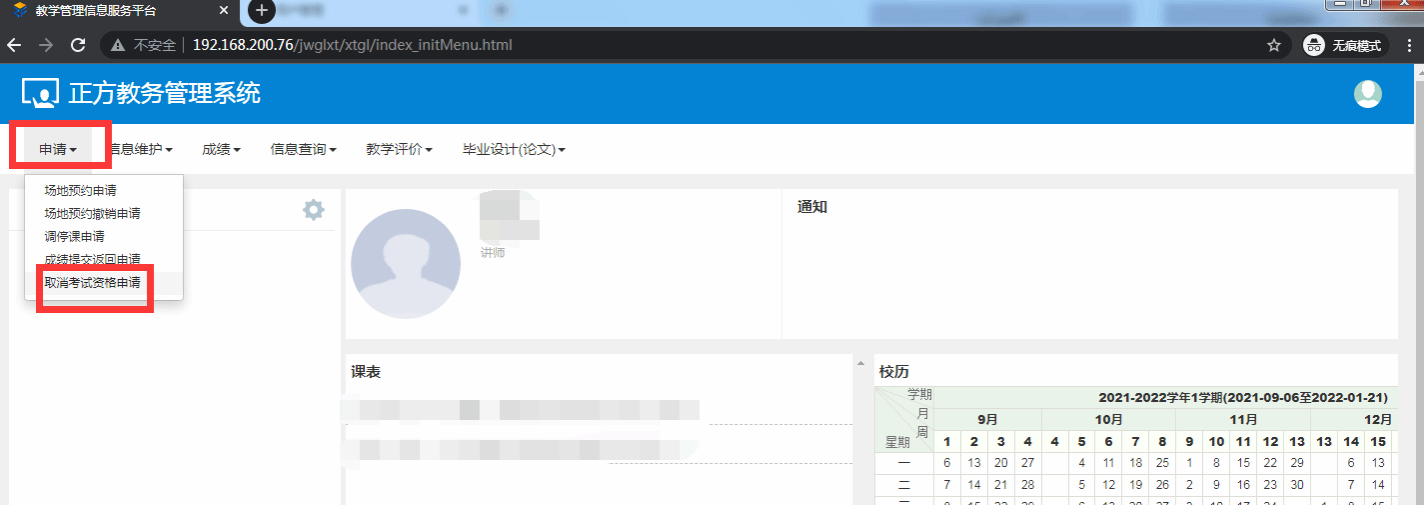Select 场地预约申请 from the menu
1424x505 pixels.
click(80, 190)
